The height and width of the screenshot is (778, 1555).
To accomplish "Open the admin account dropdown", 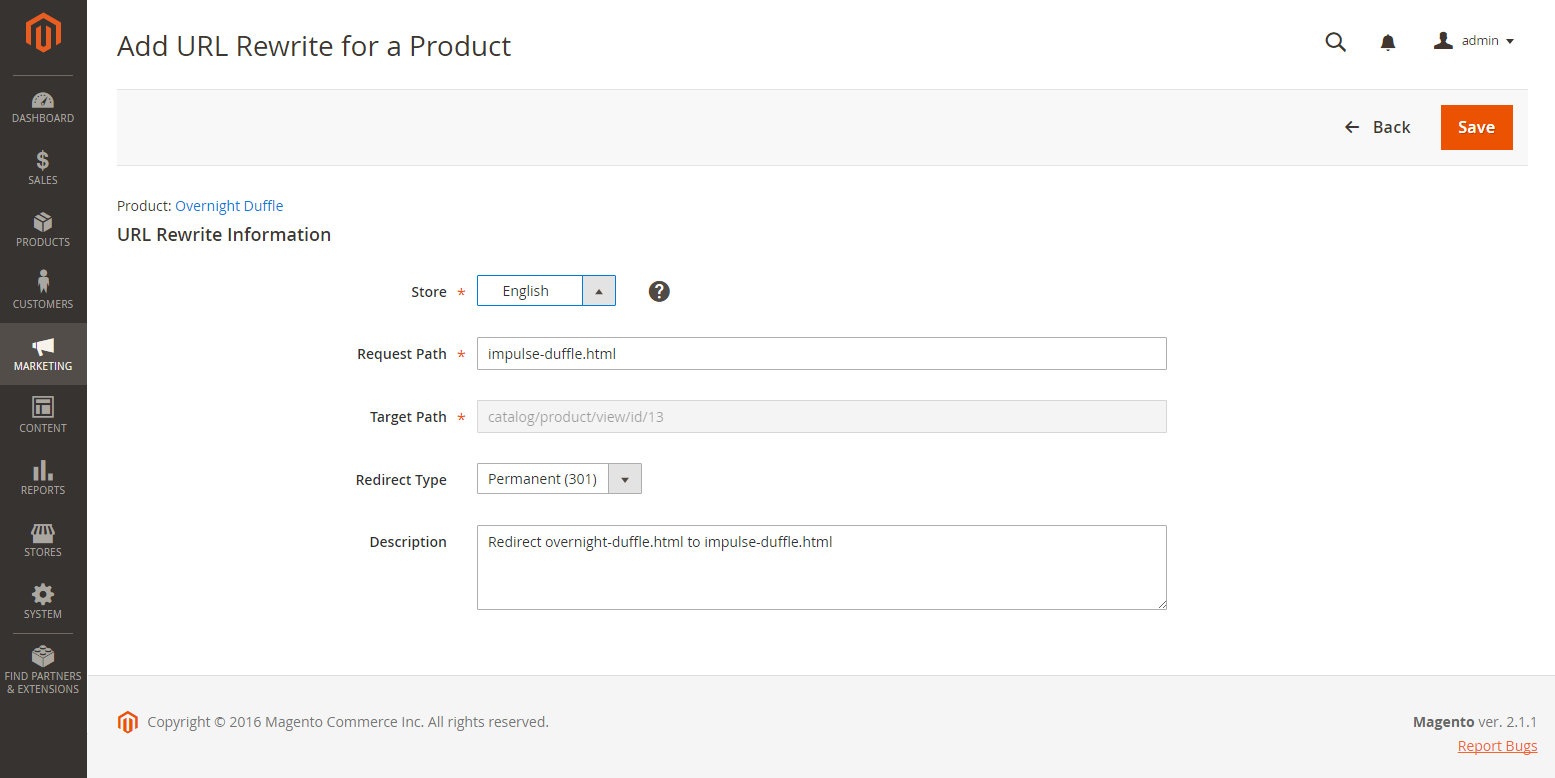I will (1474, 41).
